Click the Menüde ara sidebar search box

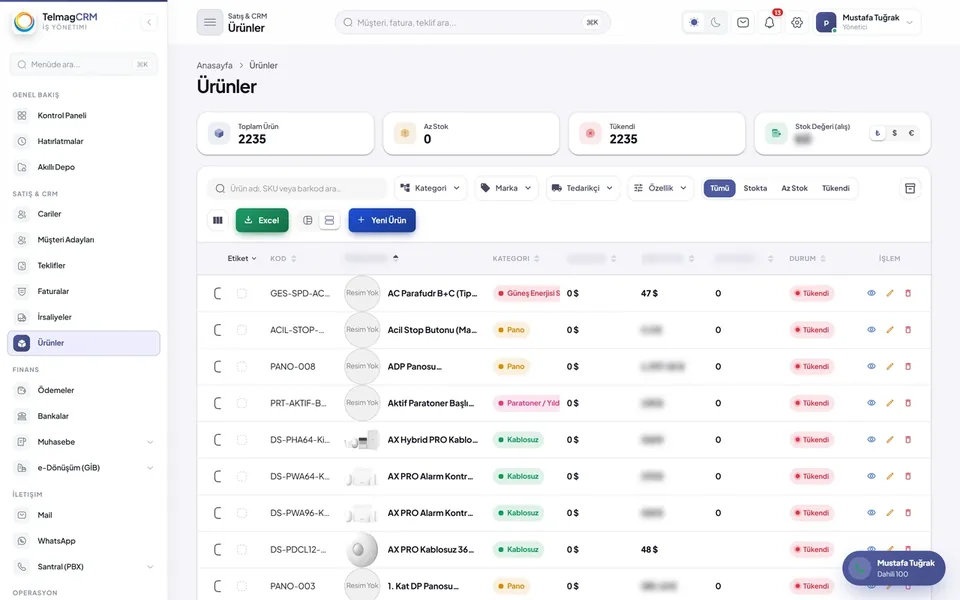tap(84, 64)
